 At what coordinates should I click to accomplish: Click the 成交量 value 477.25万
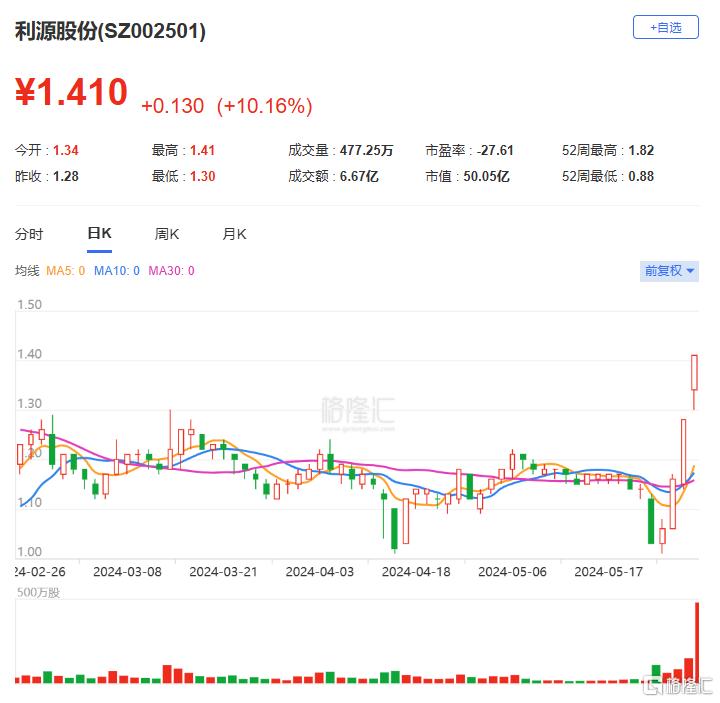tap(366, 151)
